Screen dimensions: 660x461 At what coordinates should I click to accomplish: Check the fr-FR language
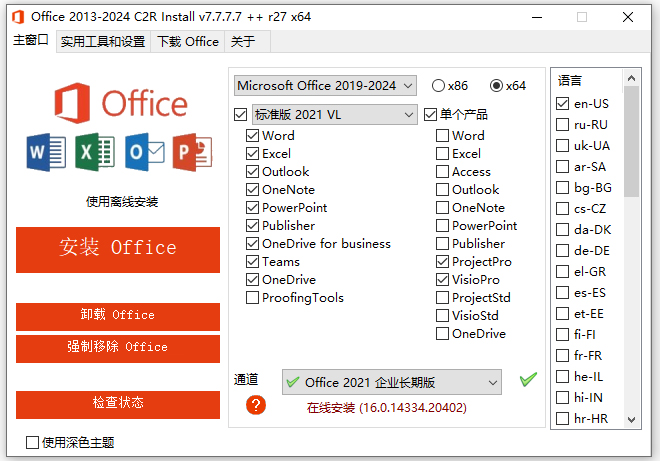pyautogui.click(x=563, y=356)
